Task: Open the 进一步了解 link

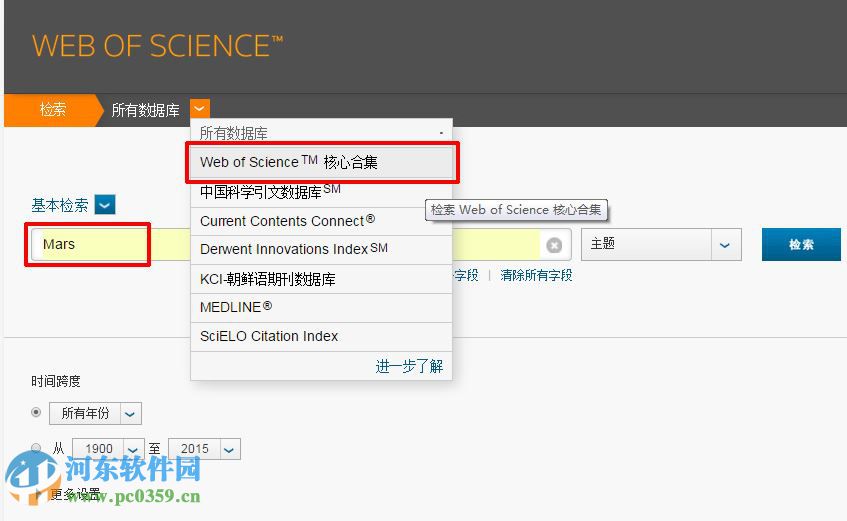Action: [x=409, y=366]
